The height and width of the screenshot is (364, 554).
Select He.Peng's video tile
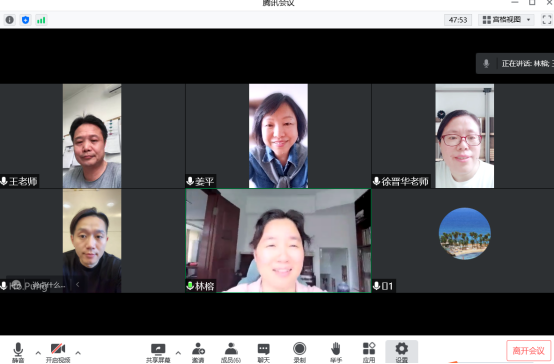(92, 241)
